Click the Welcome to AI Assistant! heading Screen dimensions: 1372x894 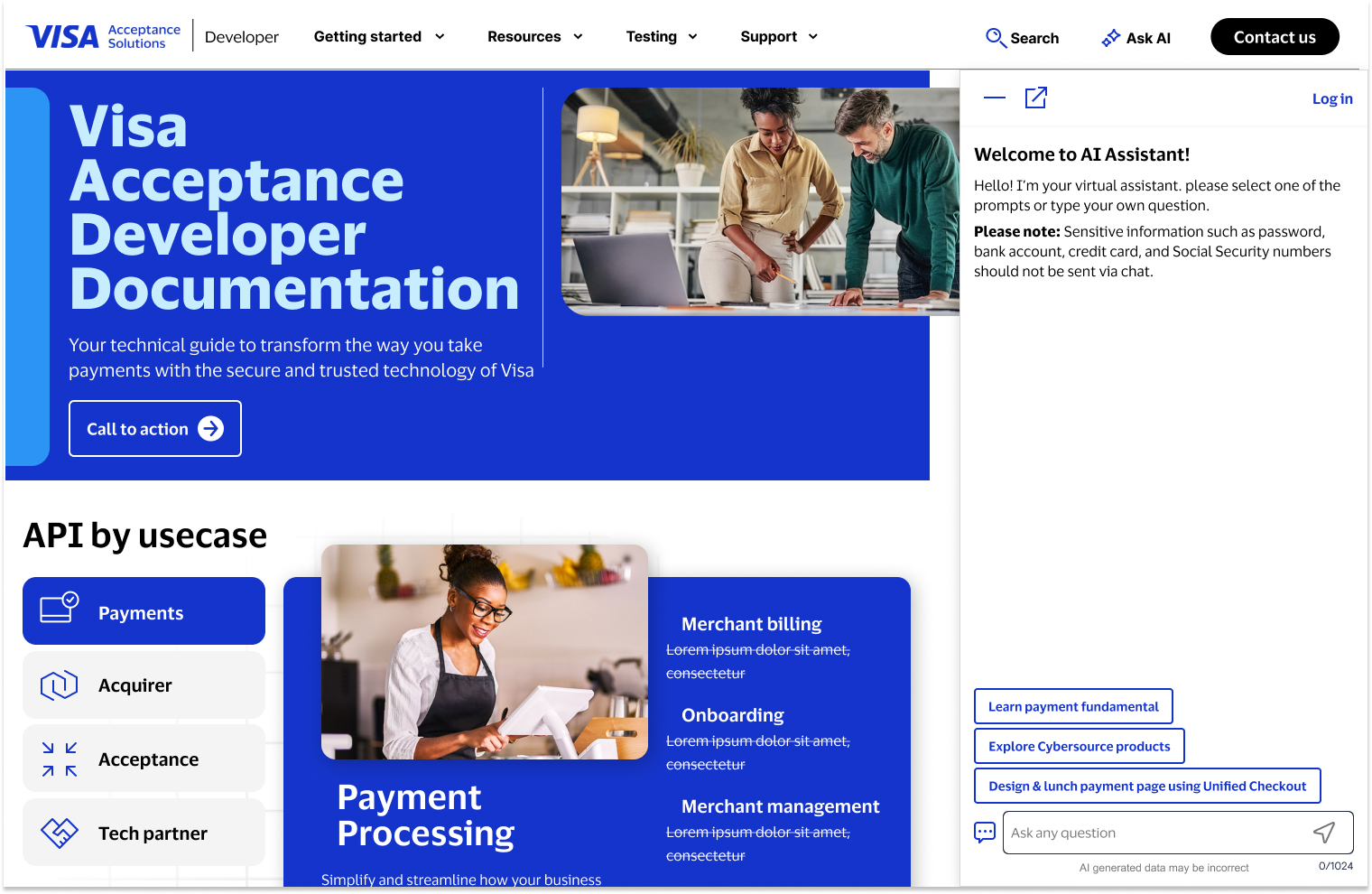pyautogui.click(x=1081, y=154)
